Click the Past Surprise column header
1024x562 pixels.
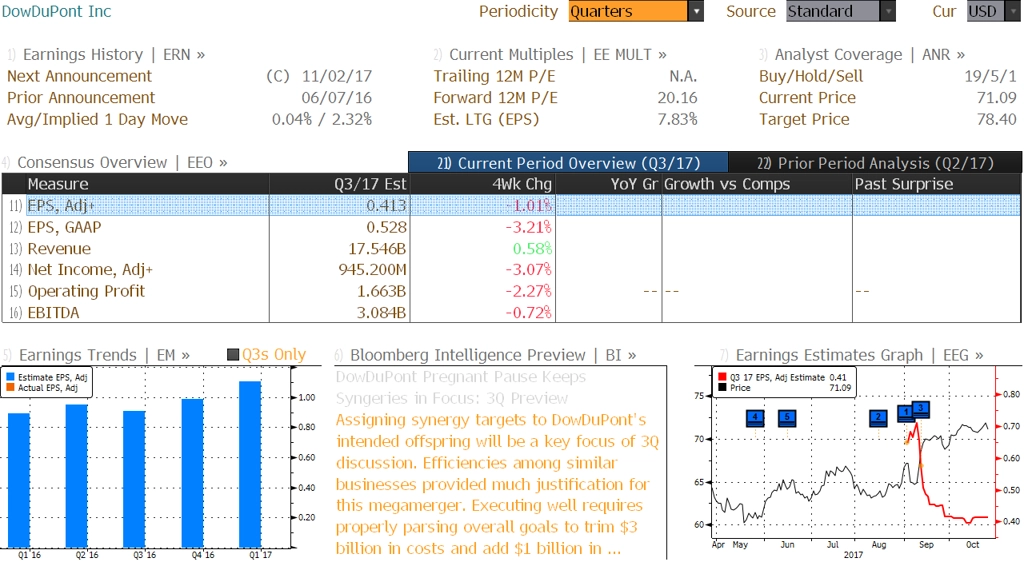(x=936, y=184)
